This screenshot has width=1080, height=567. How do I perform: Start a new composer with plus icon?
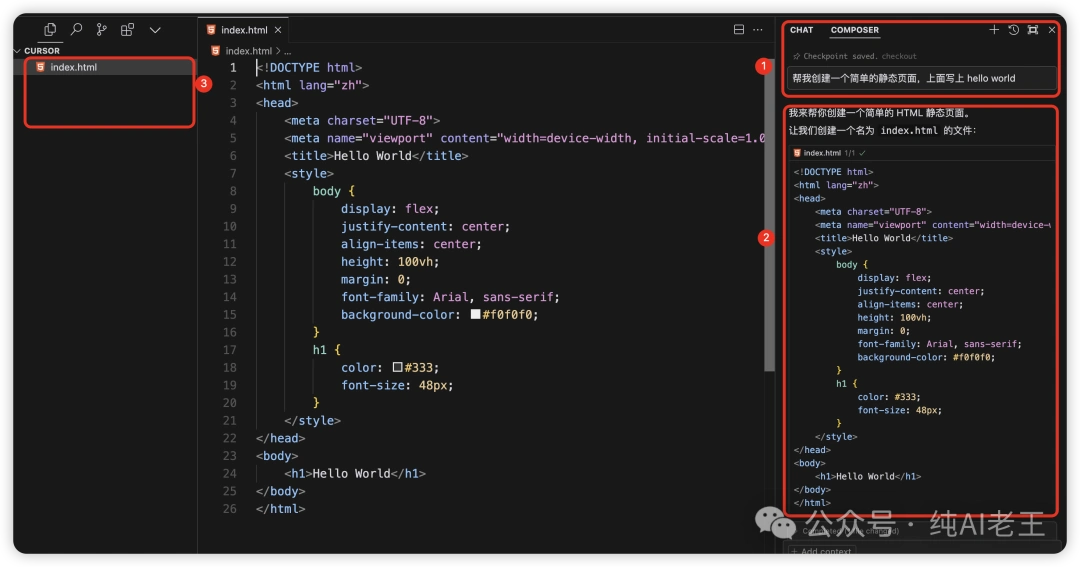pos(994,30)
